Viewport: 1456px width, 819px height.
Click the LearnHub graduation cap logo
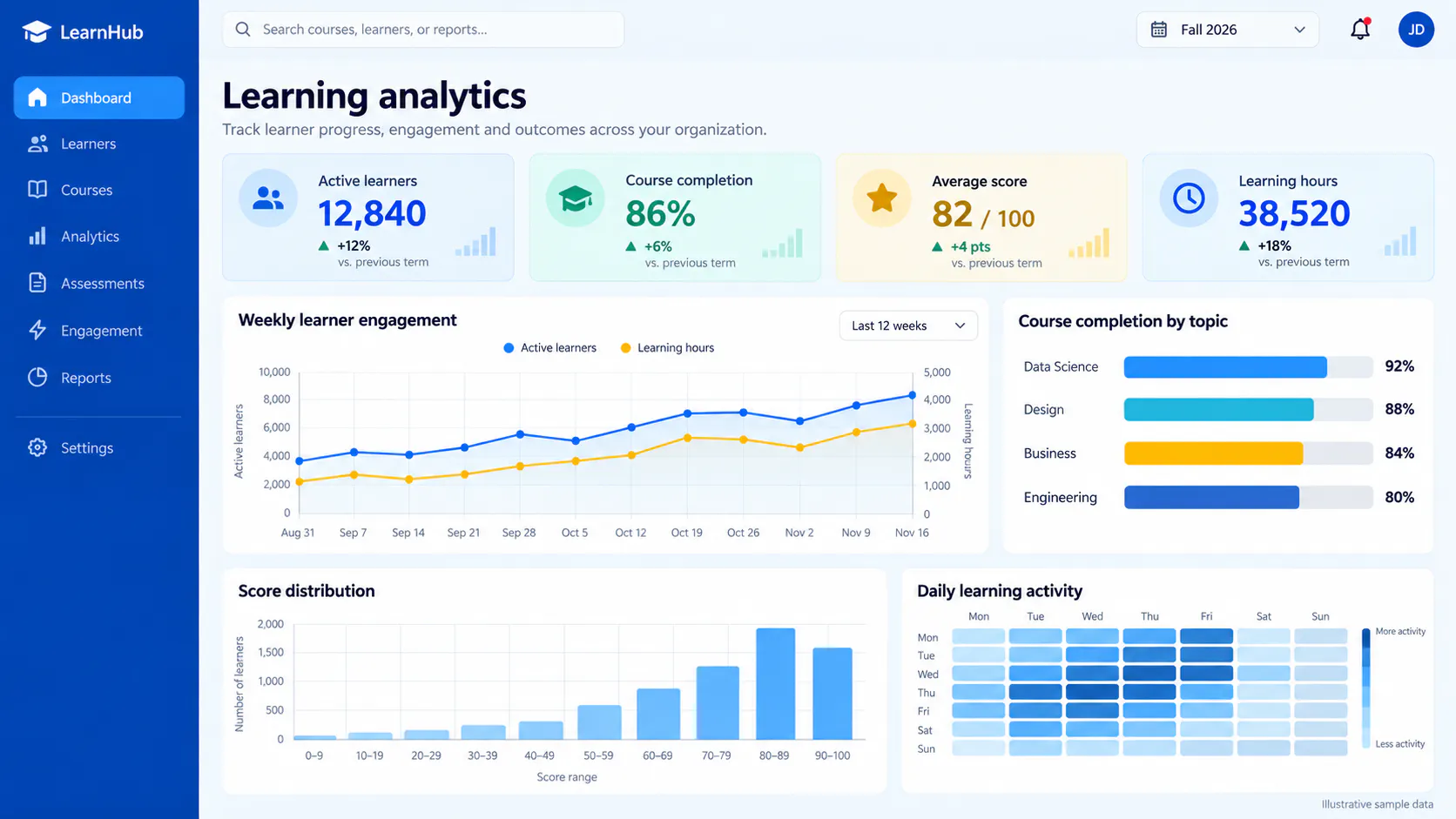pos(37,32)
